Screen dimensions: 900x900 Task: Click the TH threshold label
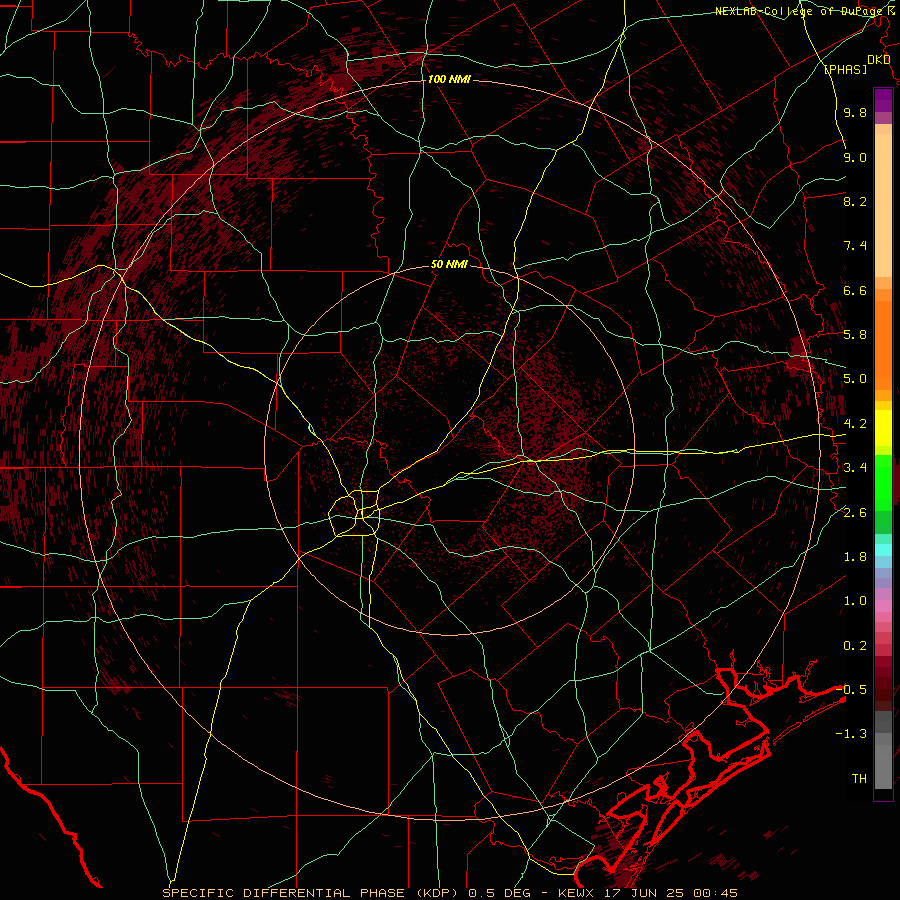pos(859,779)
